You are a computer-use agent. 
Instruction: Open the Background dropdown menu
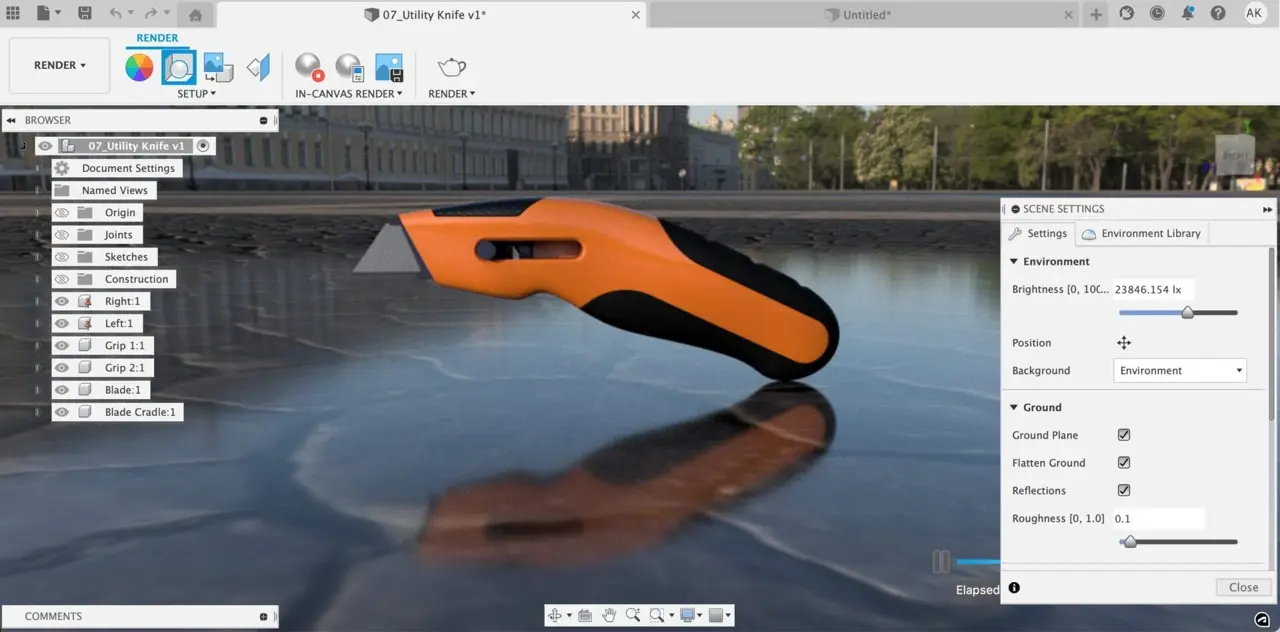(x=1180, y=371)
